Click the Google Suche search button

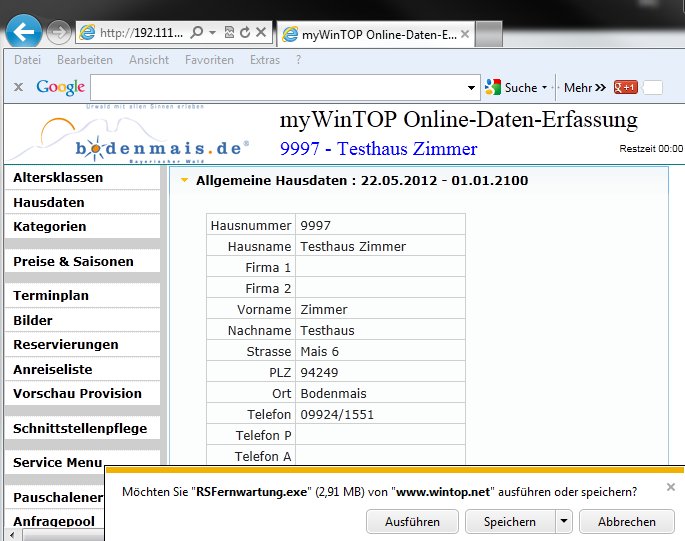(515, 87)
